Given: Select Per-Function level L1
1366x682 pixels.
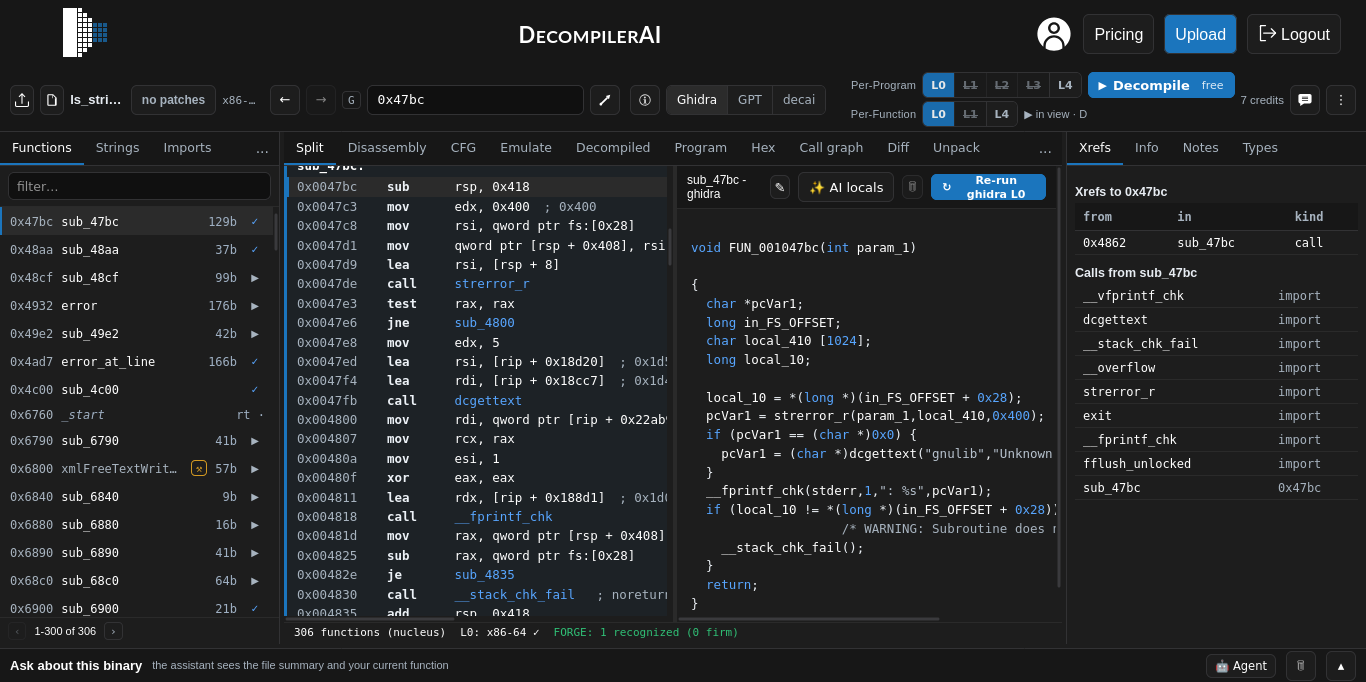Looking at the screenshot, I should 970,114.
